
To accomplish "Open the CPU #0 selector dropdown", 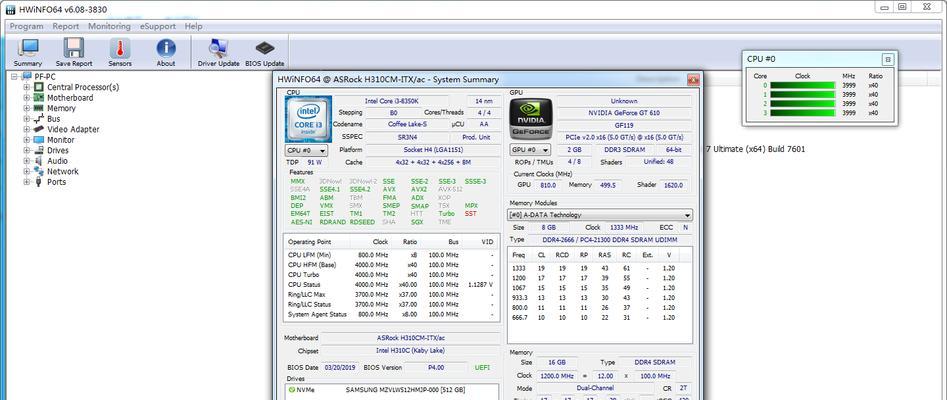I will click(306, 150).
